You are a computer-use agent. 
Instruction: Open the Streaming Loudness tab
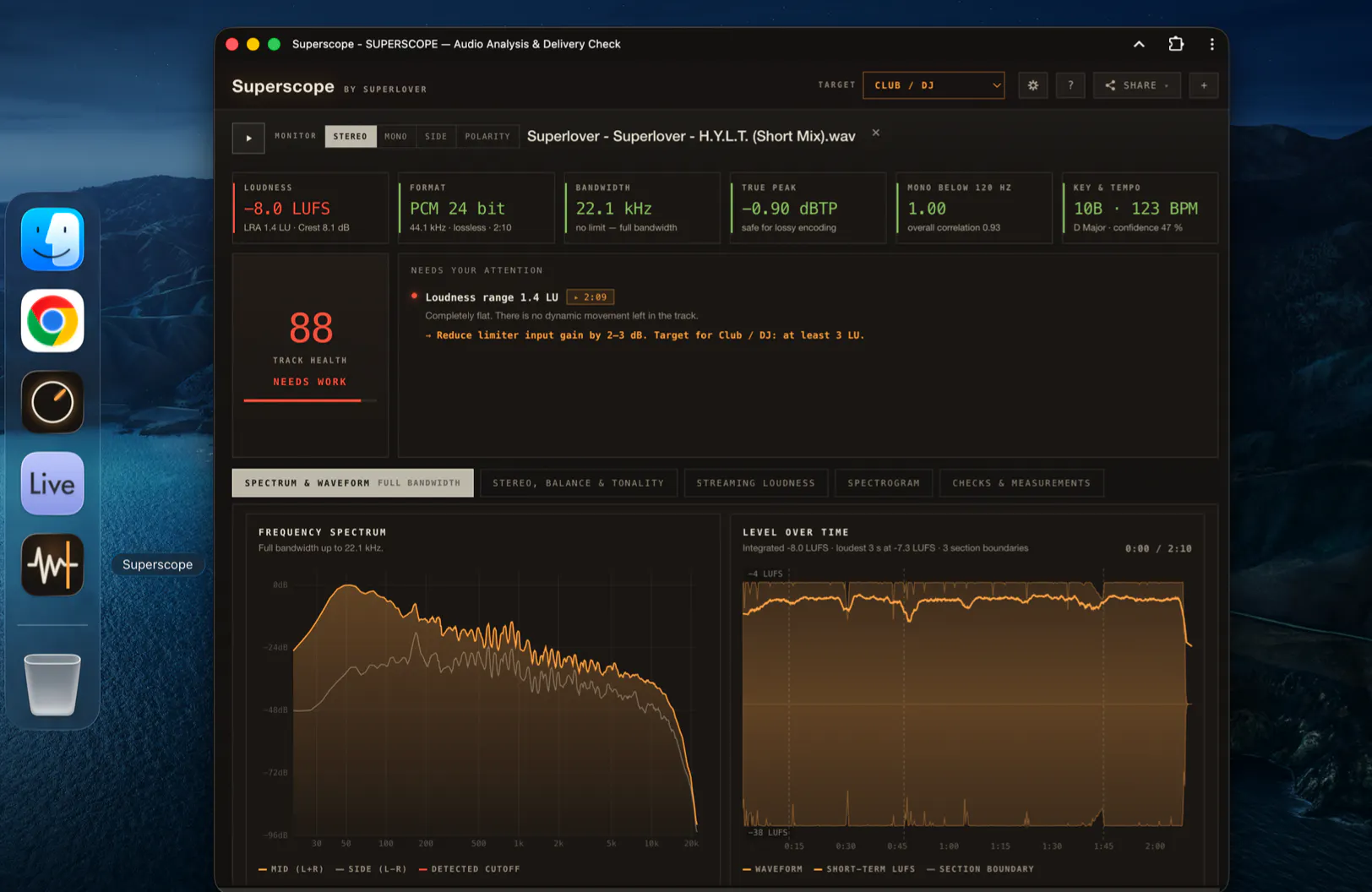pos(756,483)
